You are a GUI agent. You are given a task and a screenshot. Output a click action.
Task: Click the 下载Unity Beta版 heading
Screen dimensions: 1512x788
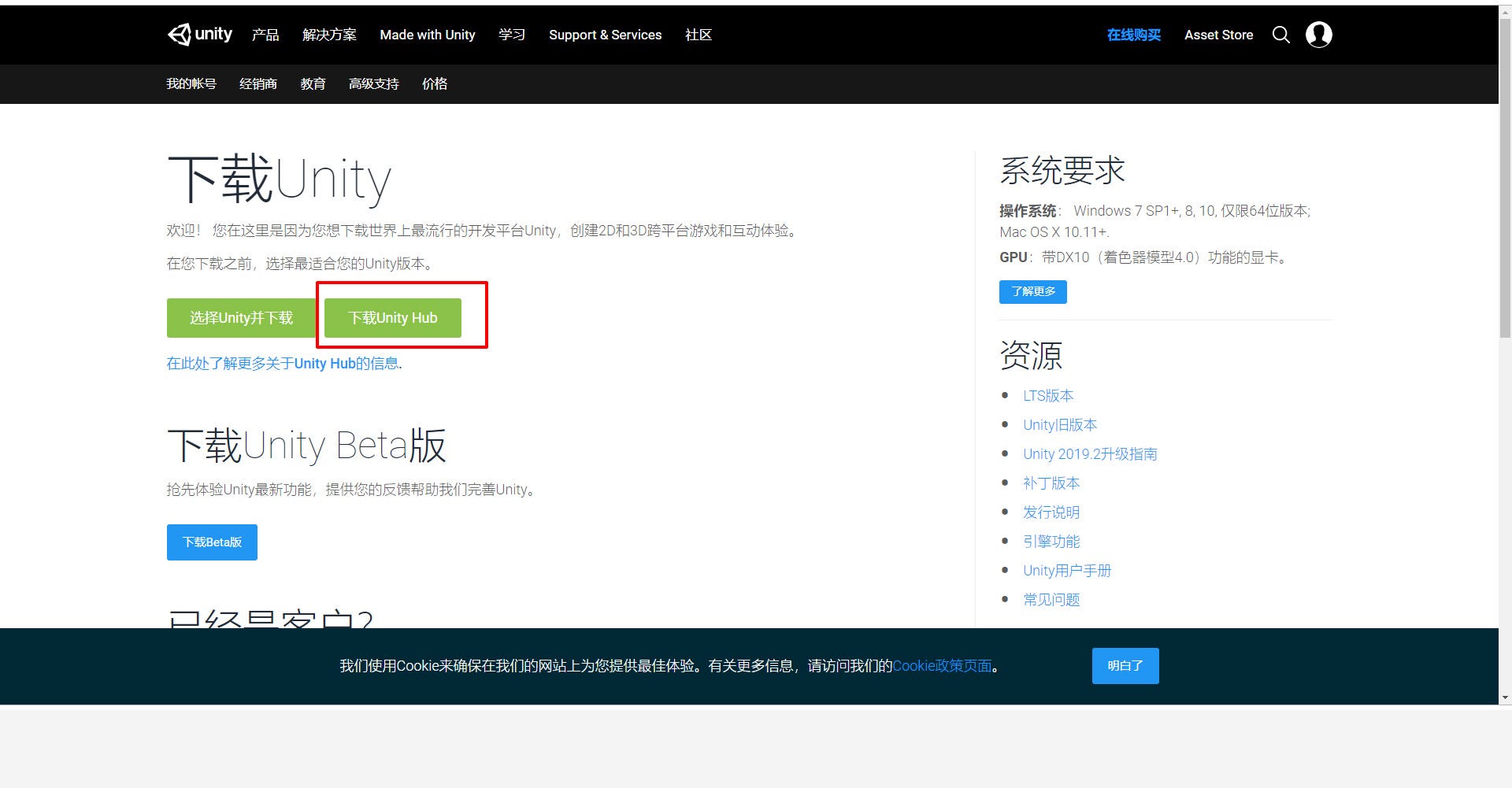(306, 446)
